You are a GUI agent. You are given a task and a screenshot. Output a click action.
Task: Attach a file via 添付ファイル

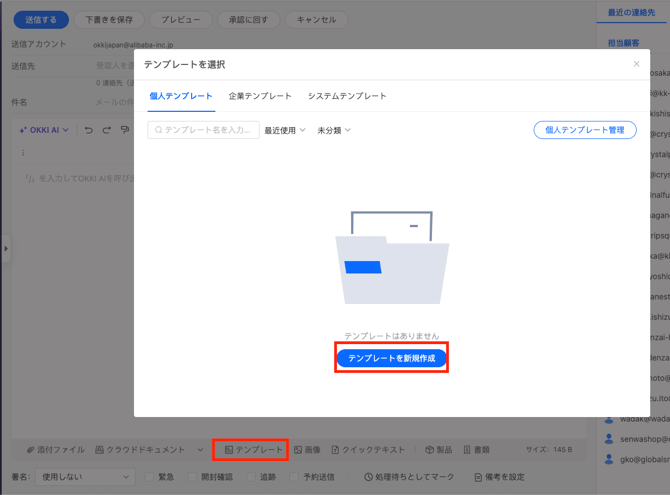56,450
